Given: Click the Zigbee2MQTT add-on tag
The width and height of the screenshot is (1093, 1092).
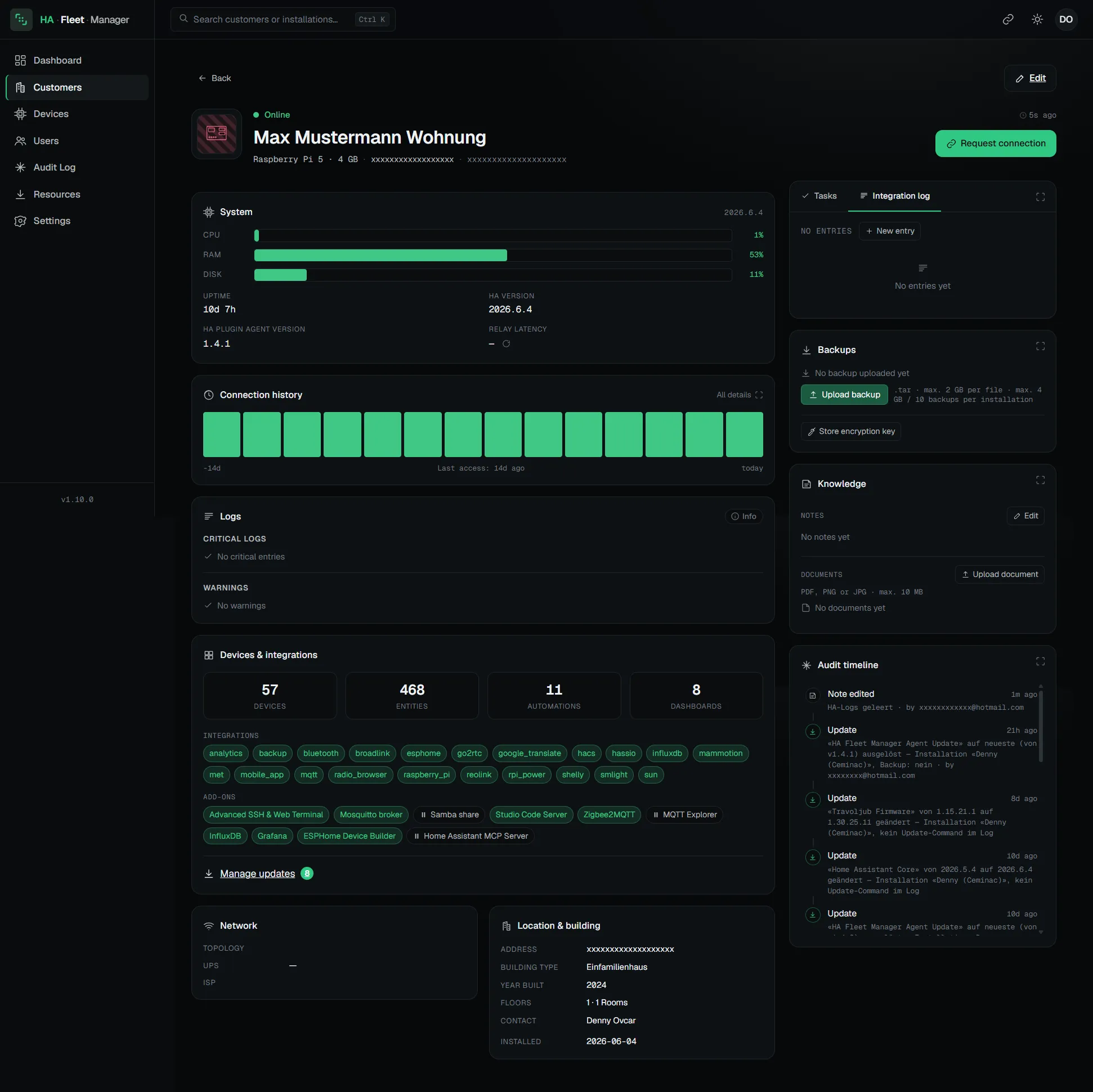Looking at the screenshot, I should tap(609, 814).
